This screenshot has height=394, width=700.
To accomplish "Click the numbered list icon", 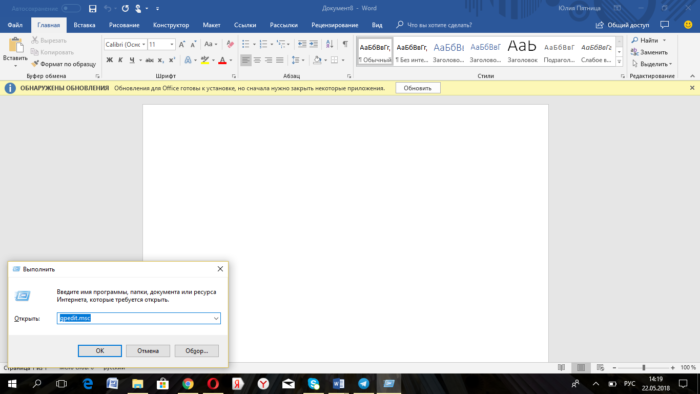I will point(263,44).
